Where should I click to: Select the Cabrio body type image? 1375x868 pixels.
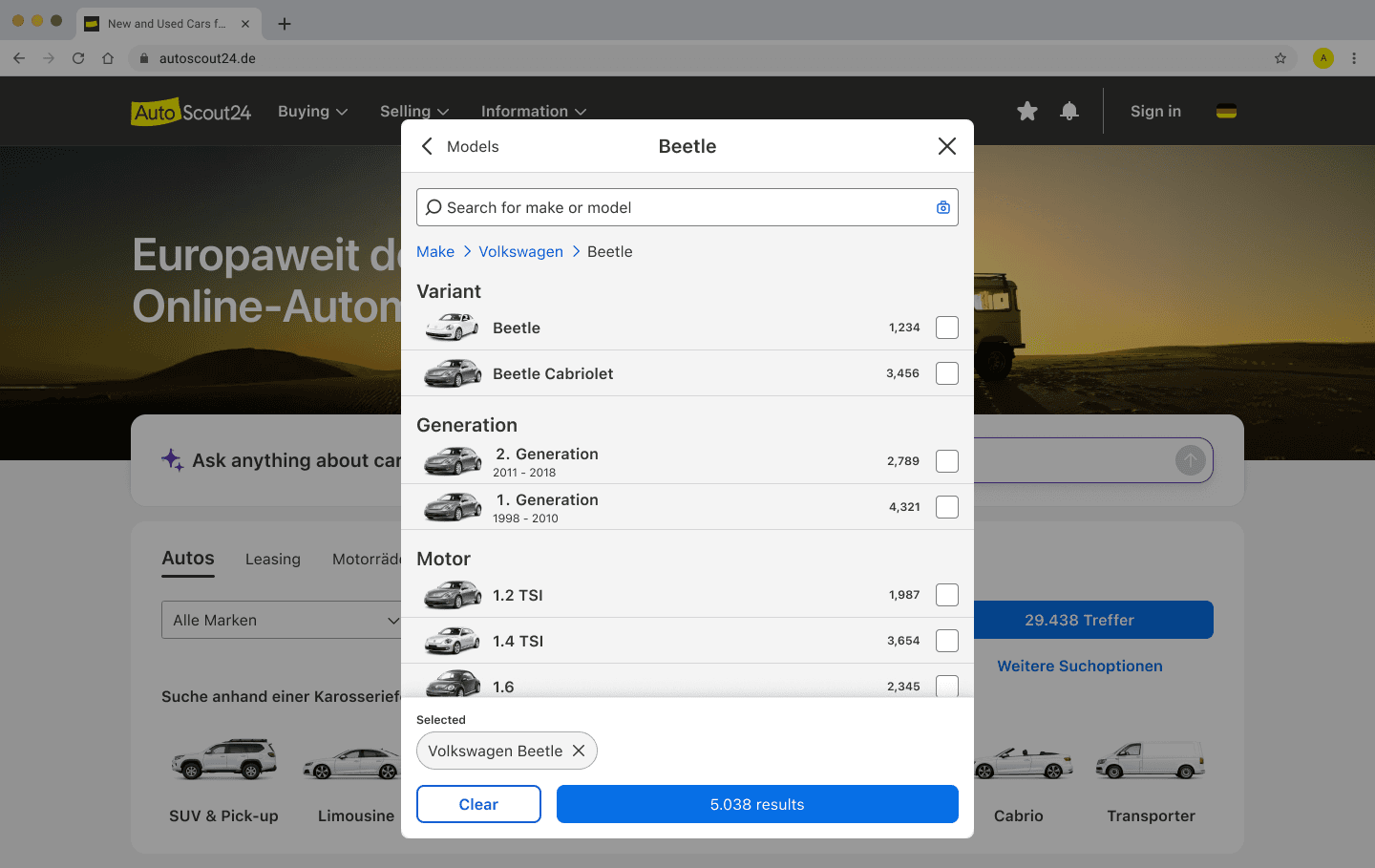(1022, 764)
